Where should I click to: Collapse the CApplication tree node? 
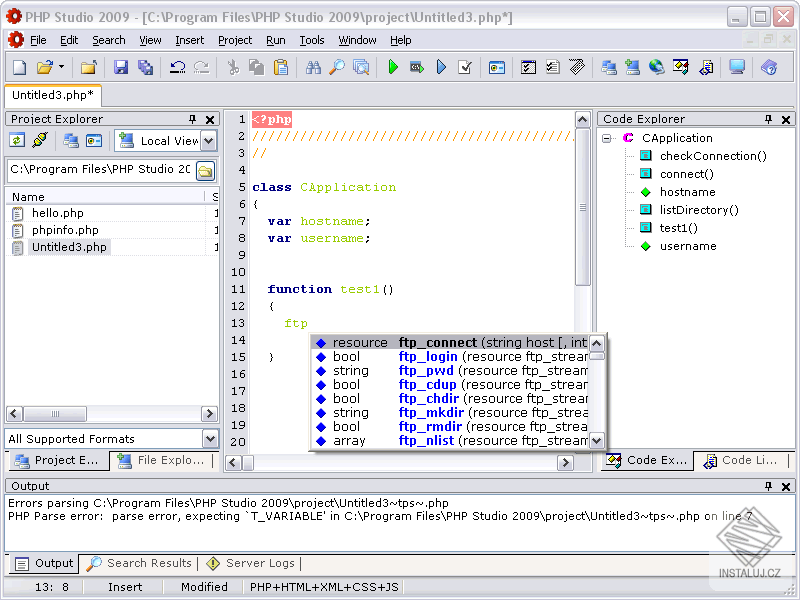[607, 138]
